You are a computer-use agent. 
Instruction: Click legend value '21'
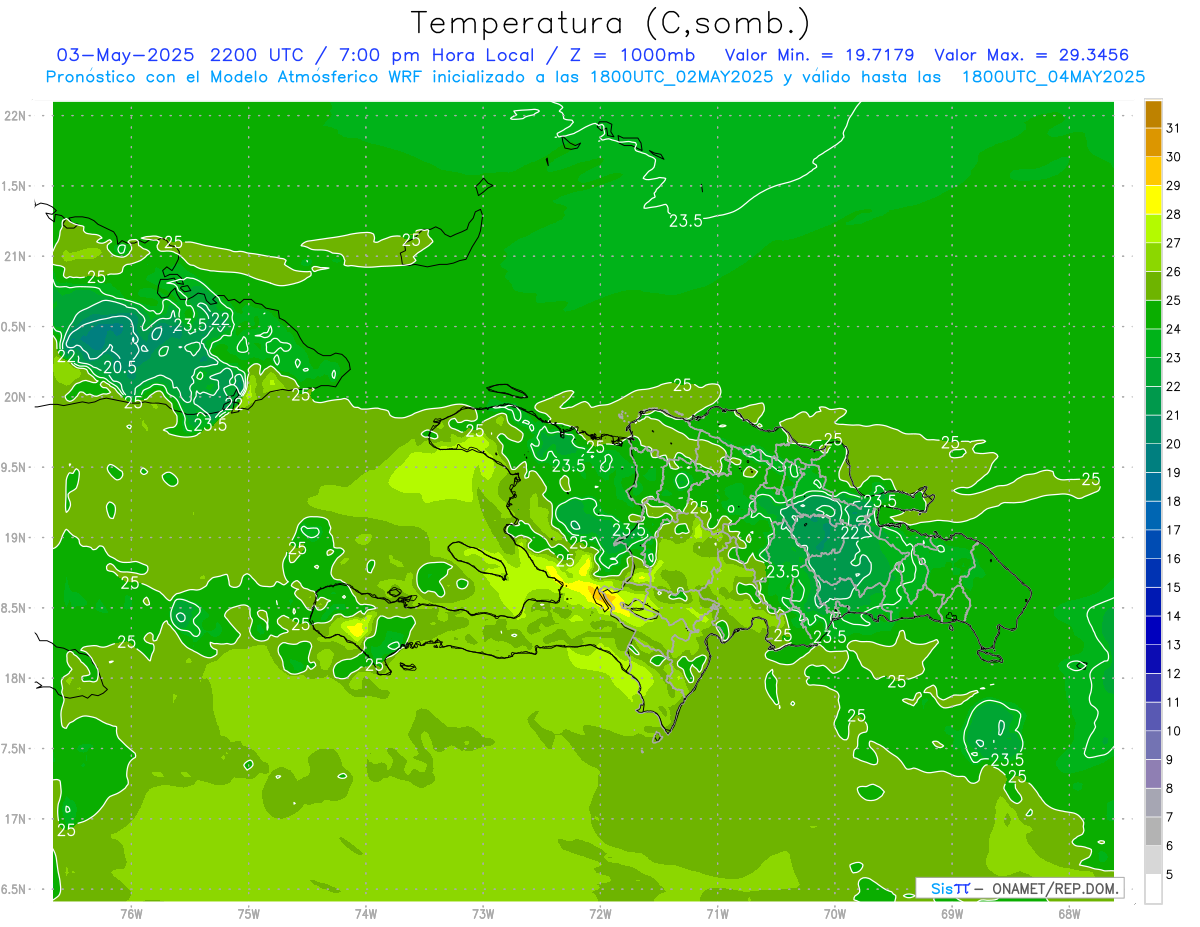(1174, 415)
